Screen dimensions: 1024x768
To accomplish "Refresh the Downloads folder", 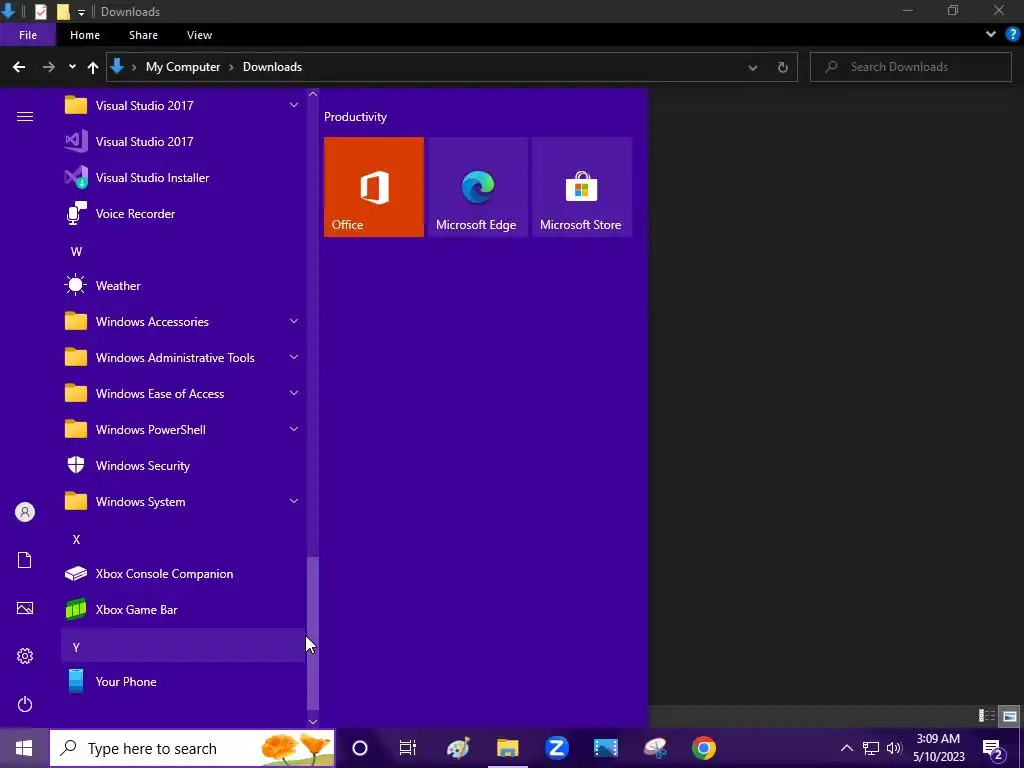I will pyautogui.click(x=782, y=67).
